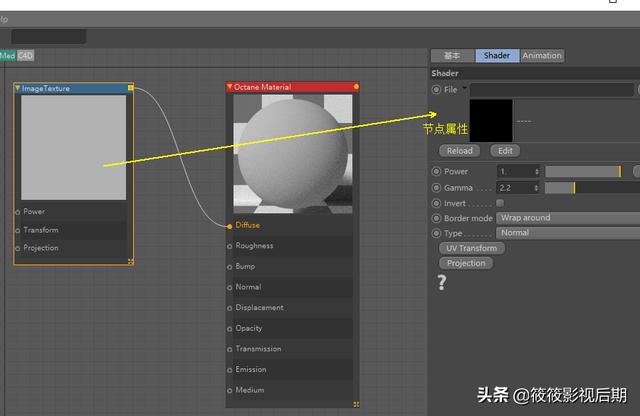Click ImageTexture node output port

(131, 87)
